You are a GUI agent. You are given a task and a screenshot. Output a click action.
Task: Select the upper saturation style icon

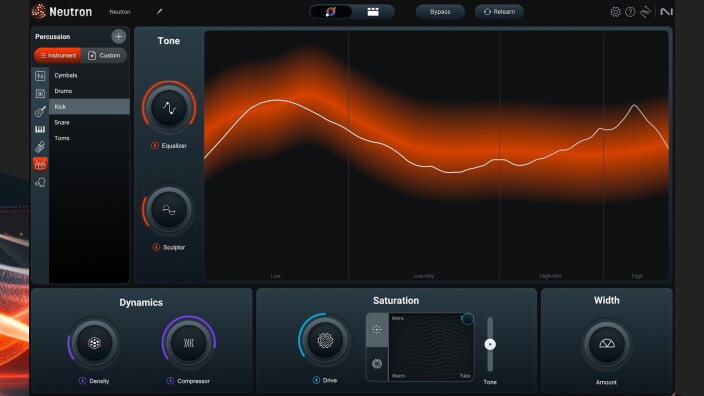point(377,330)
